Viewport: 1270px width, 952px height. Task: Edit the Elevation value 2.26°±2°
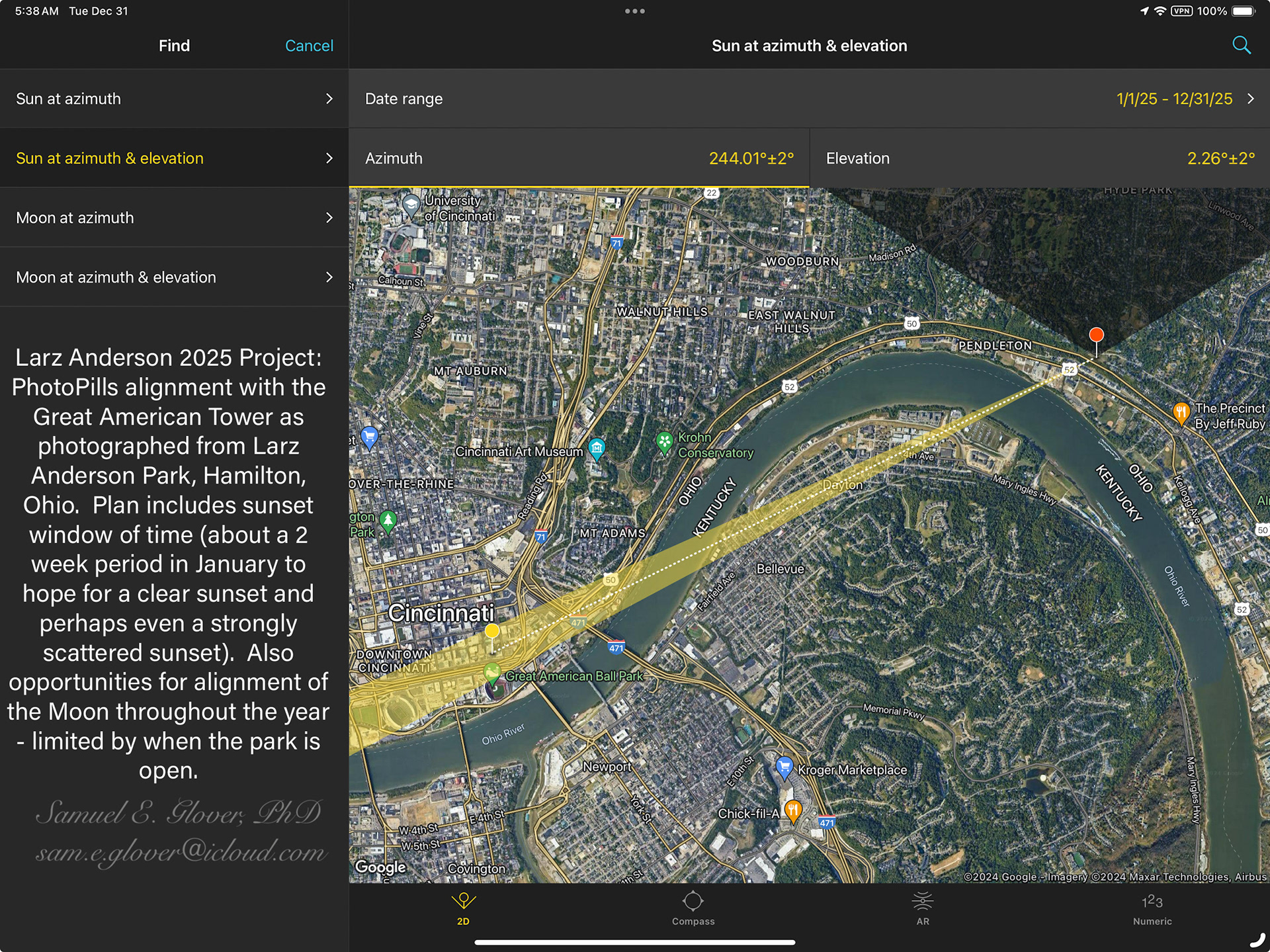point(1220,158)
